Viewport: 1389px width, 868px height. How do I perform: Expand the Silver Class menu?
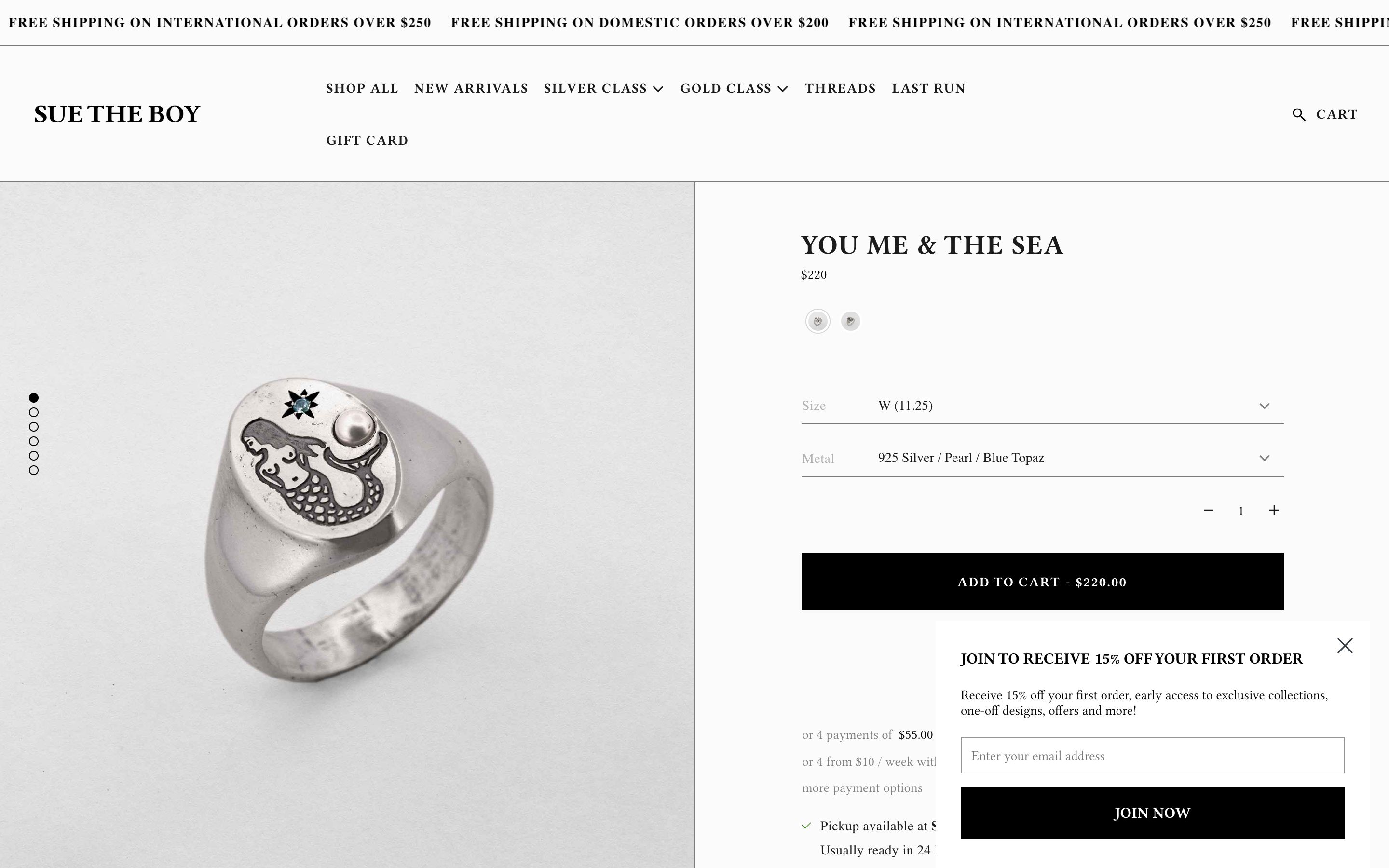coord(604,88)
